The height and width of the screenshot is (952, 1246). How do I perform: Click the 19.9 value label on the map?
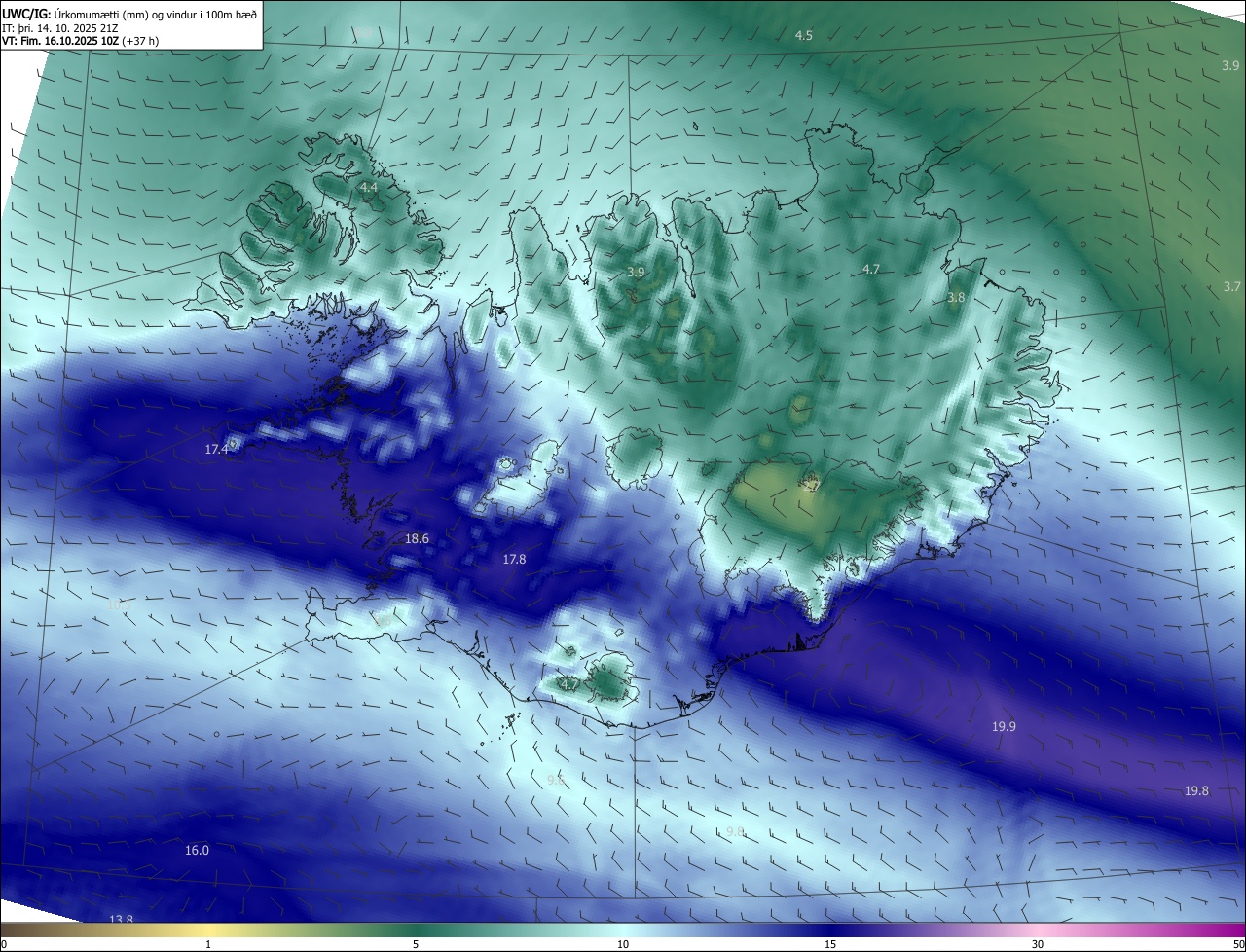pyautogui.click(x=1004, y=726)
